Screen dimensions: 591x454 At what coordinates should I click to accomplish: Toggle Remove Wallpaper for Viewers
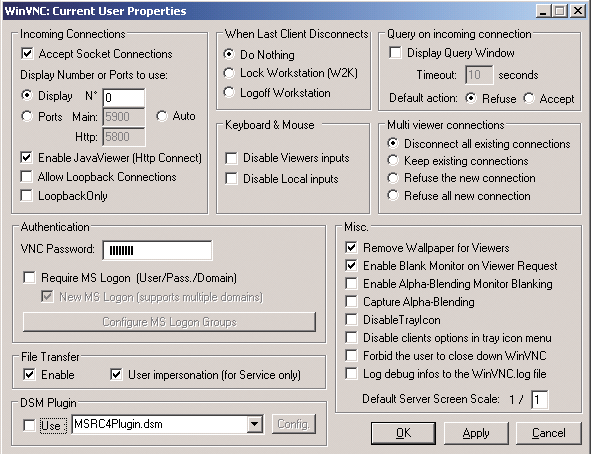(x=351, y=248)
